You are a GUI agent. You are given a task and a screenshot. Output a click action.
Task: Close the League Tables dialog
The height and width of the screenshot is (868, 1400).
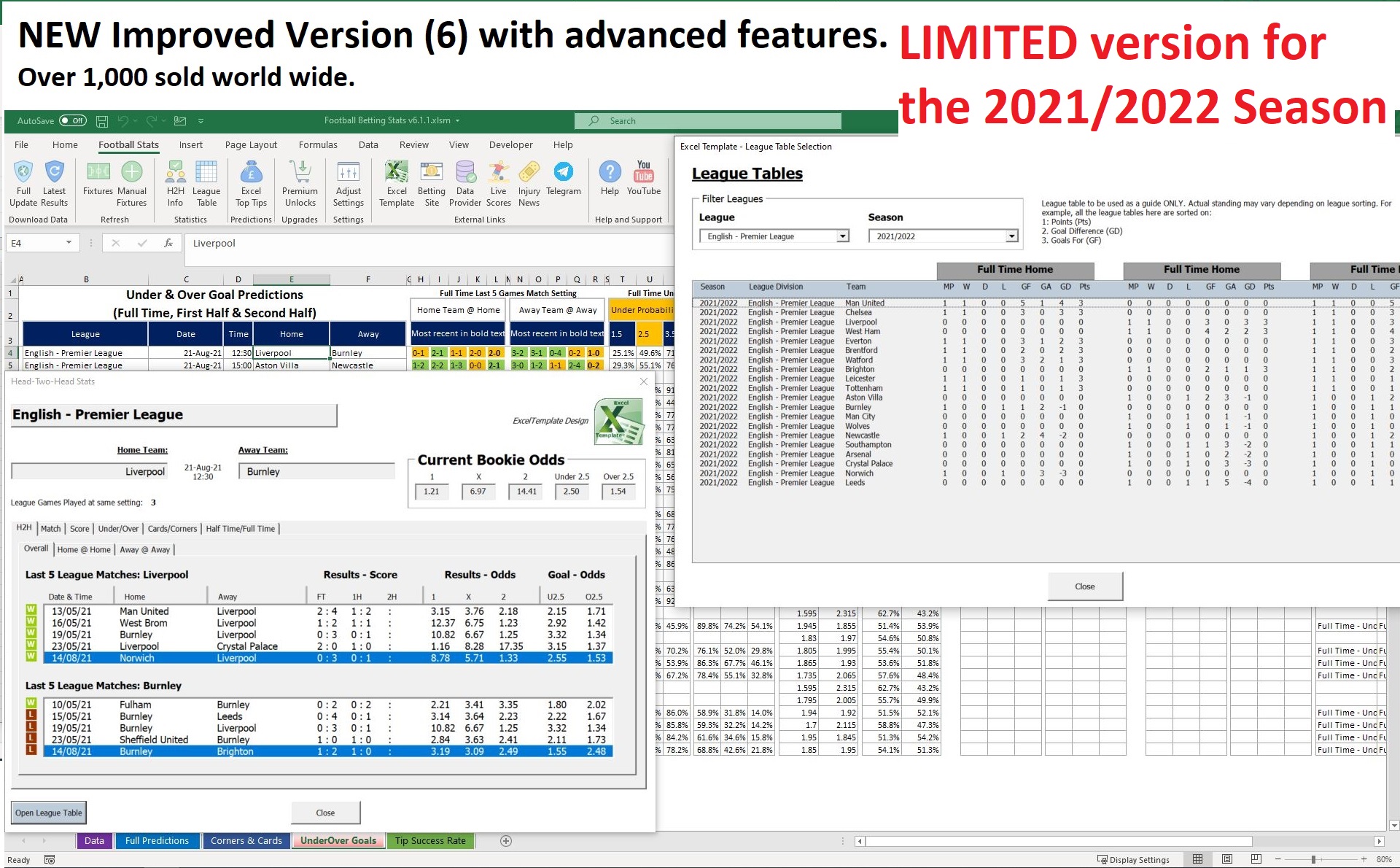1084,586
